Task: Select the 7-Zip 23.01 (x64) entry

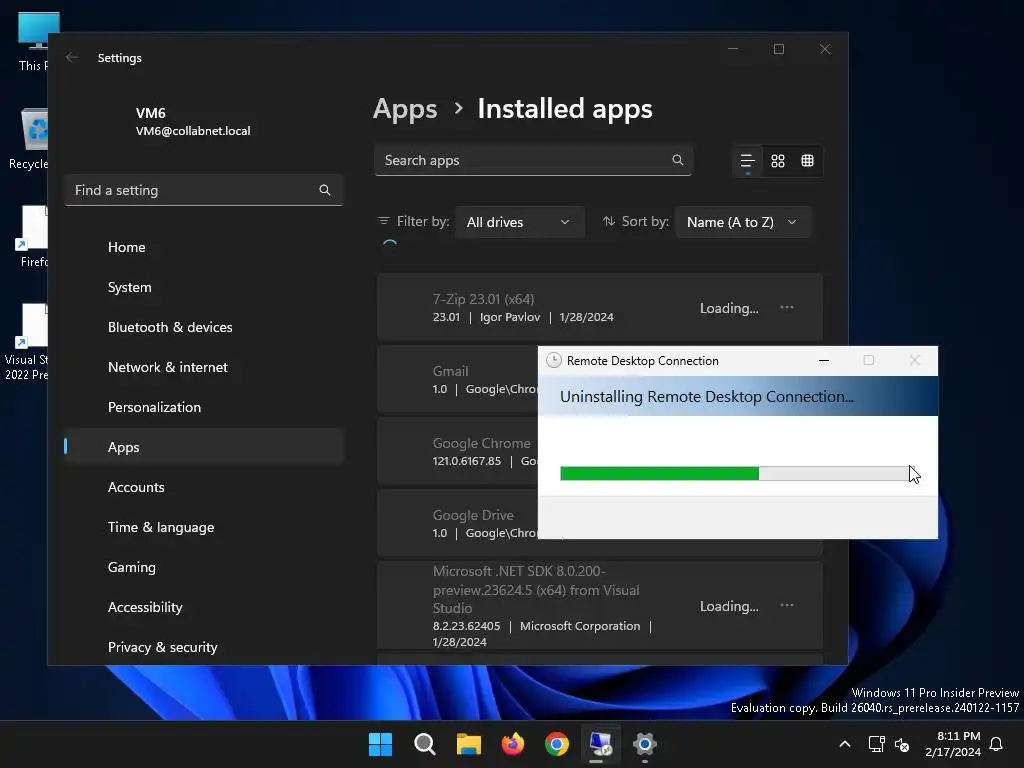Action: pyautogui.click(x=600, y=308)
